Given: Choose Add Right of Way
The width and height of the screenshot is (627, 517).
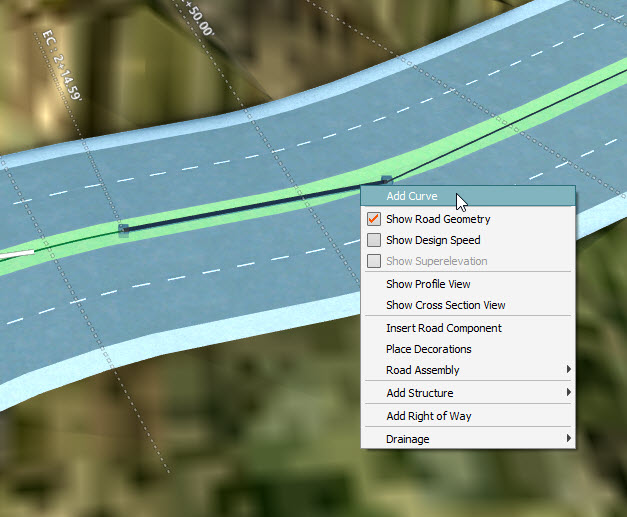Looking at the screenshot, I should pyautogui.click(x=468, y=416).
